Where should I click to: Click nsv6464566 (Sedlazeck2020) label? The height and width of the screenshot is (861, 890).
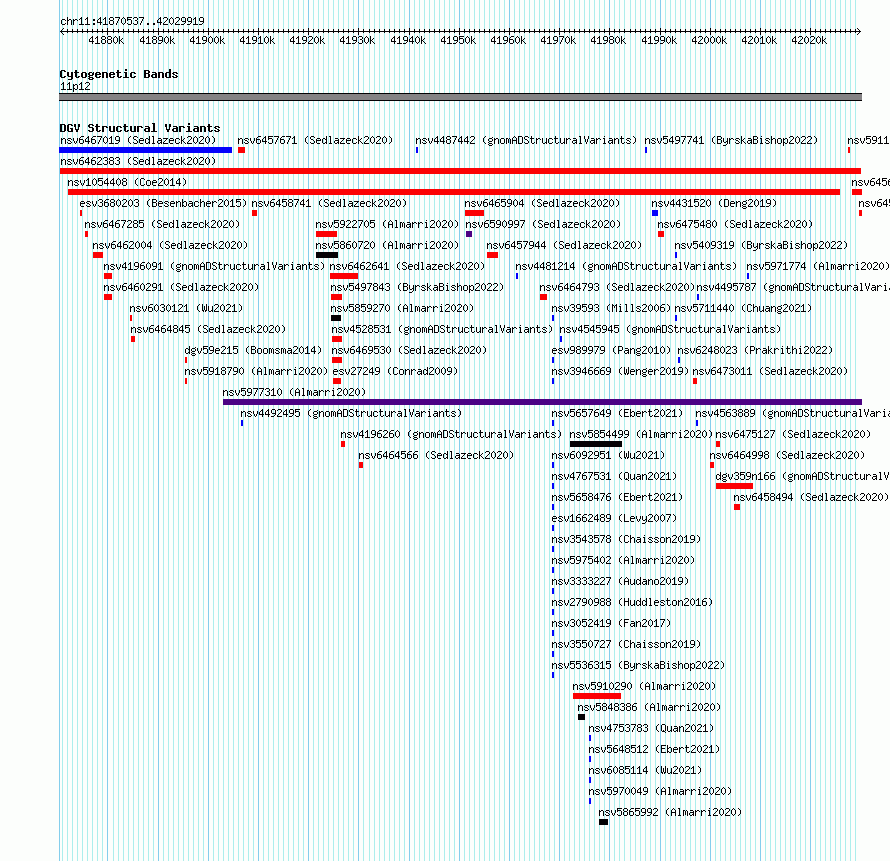point(436,455)
